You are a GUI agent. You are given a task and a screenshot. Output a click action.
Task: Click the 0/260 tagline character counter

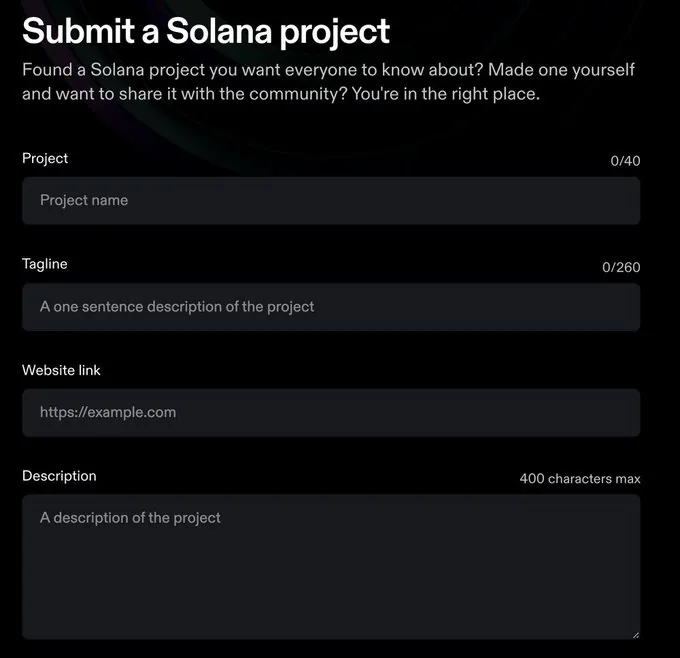(621, 267)
